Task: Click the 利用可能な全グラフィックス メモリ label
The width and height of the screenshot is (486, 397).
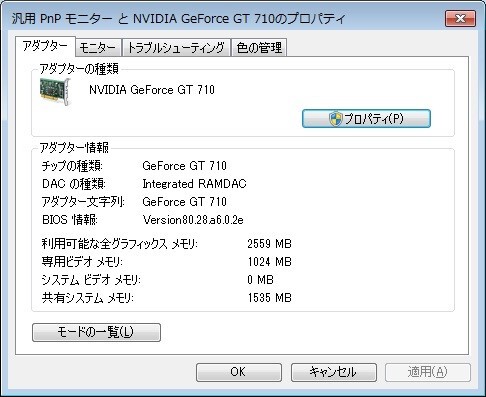Action: tap(120, 244)
